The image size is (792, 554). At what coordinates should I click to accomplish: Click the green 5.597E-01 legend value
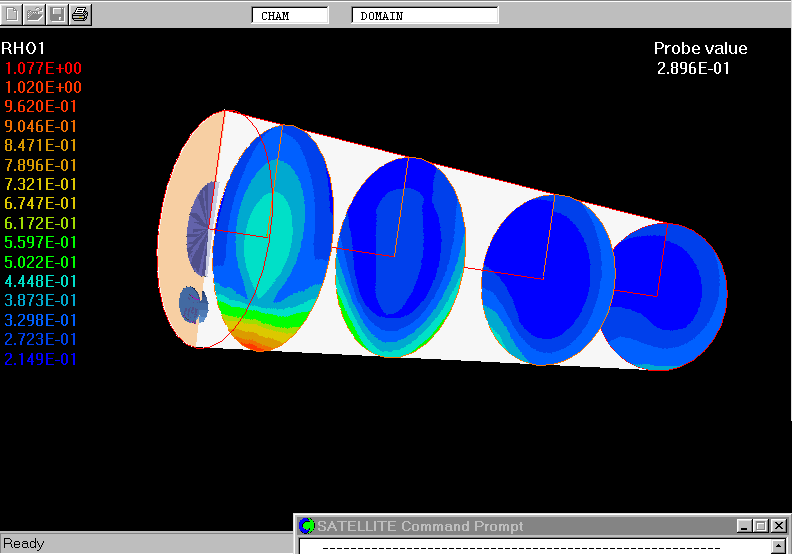pyautogui.click(x=41, y=243)
